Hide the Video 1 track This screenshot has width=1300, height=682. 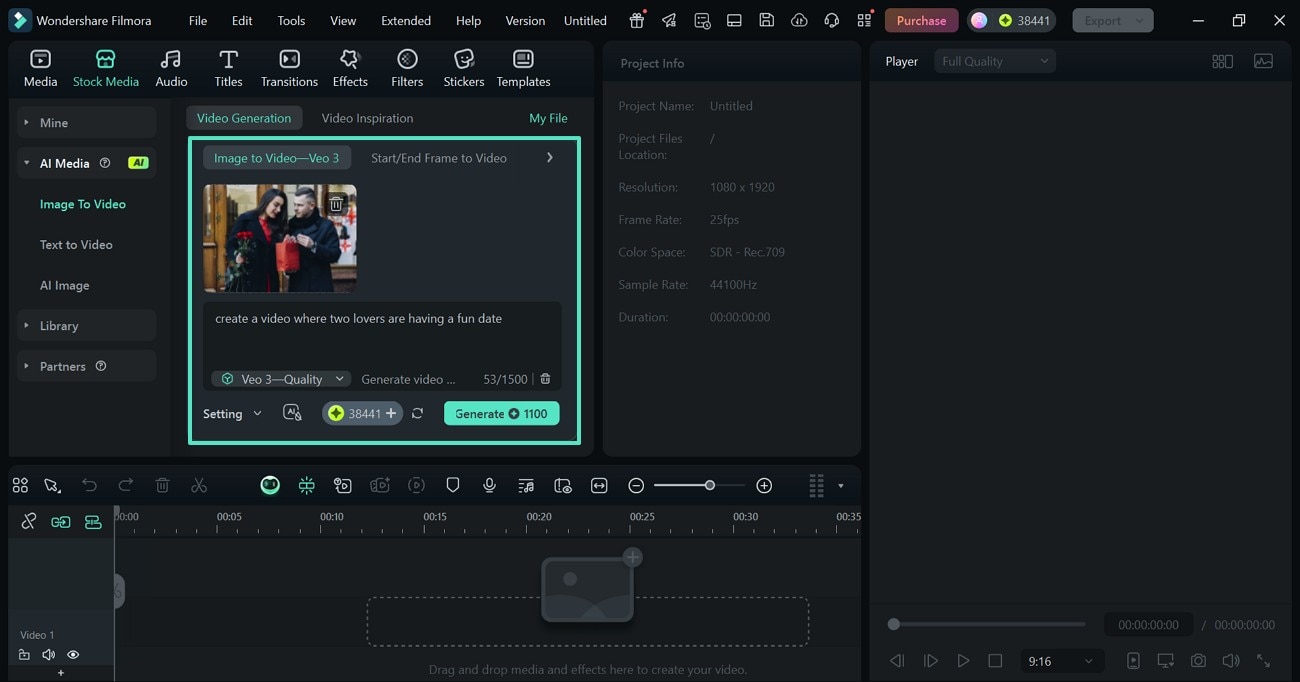pyautogui.click(x=73, y=654)
